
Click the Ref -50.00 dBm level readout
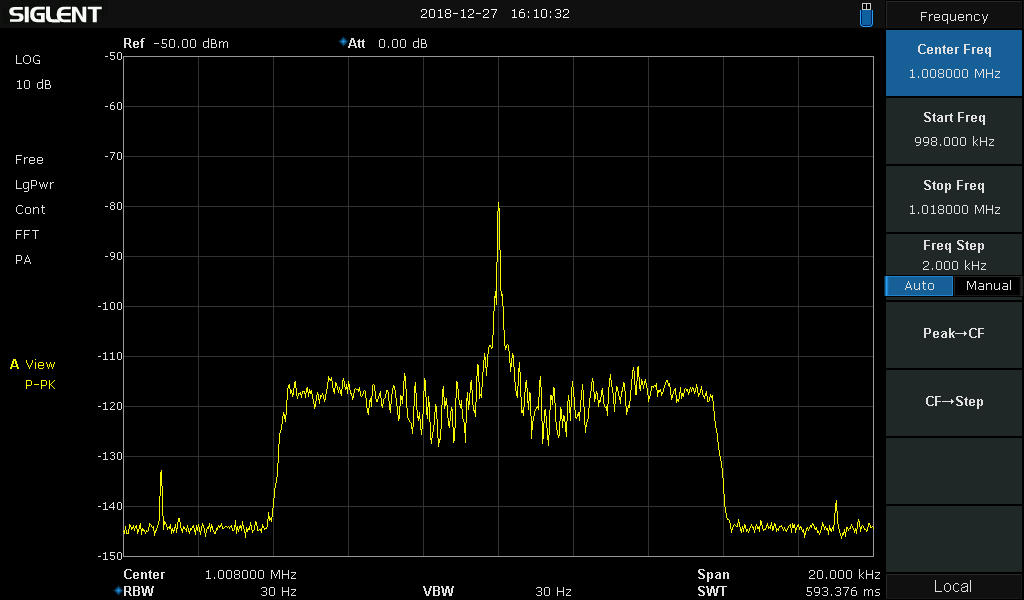(x=176, y=44)
